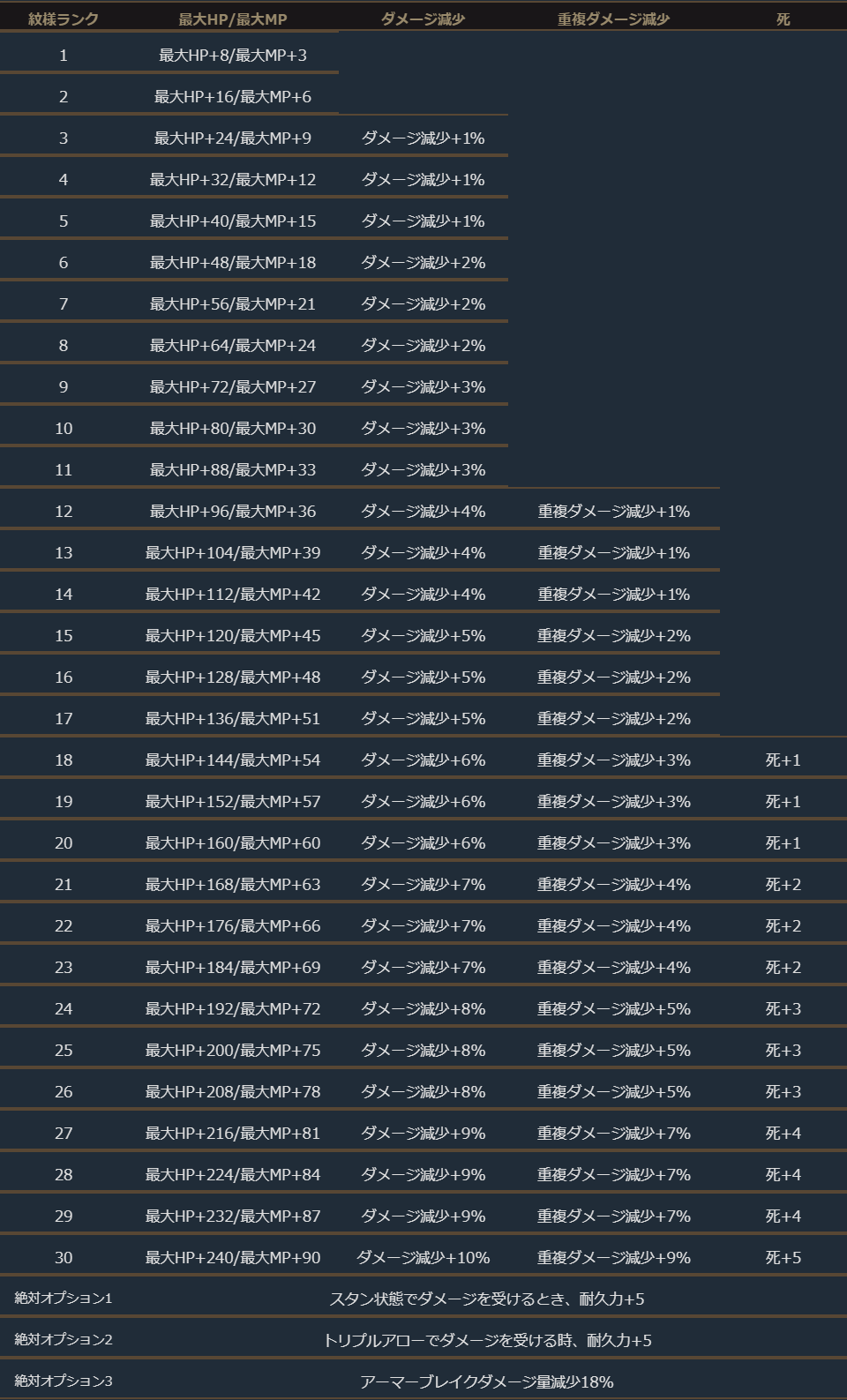Click the 死+1 cell in rank 18 row
The width and height of the screenshot is (847, 1400).
pyautogui.click(x=783, y=760)
